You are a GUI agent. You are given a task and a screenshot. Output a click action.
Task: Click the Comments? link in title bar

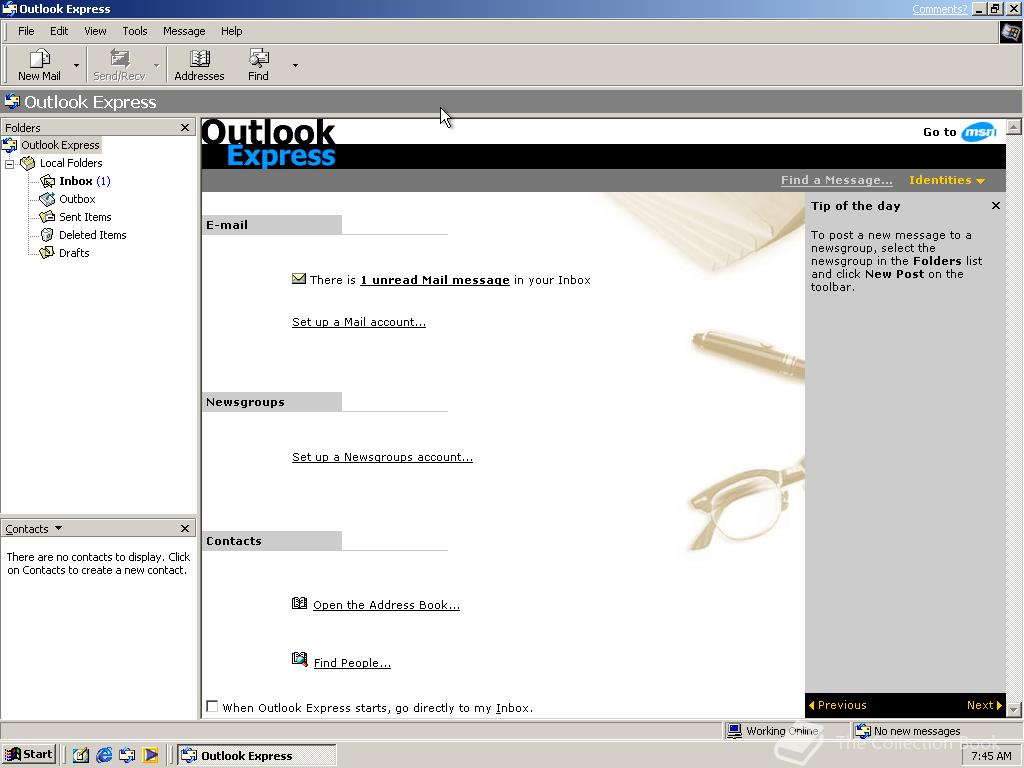[939, 9]
